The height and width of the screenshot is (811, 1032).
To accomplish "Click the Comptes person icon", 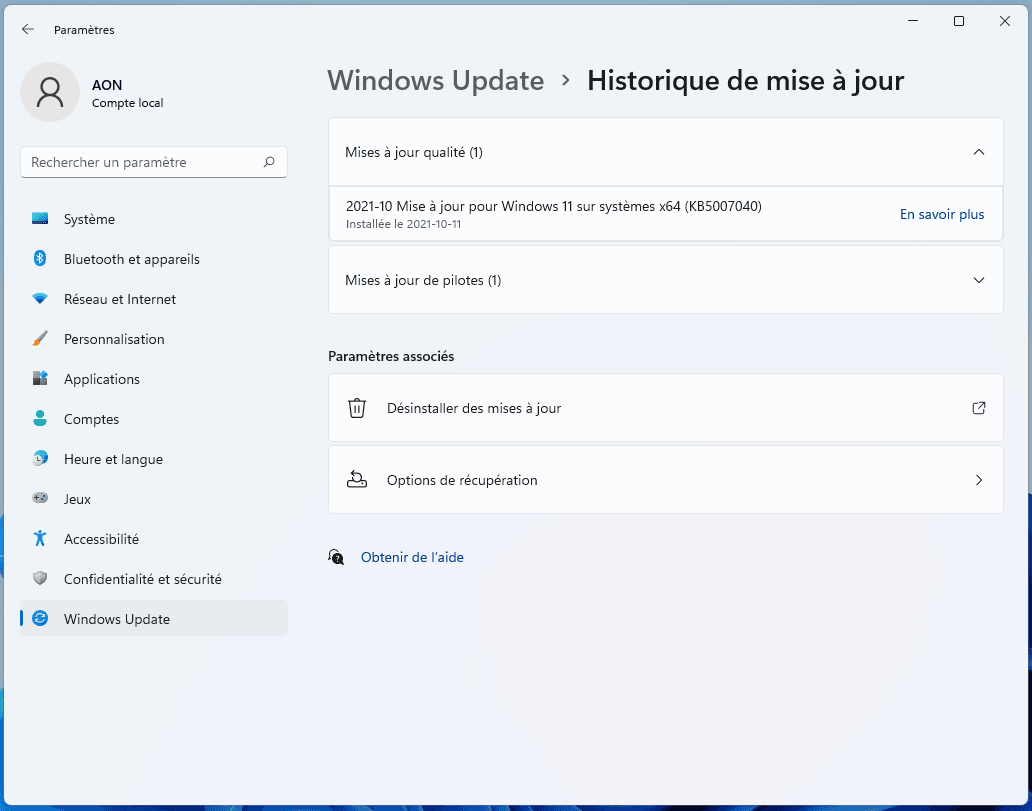I will (x=40, y=419).
